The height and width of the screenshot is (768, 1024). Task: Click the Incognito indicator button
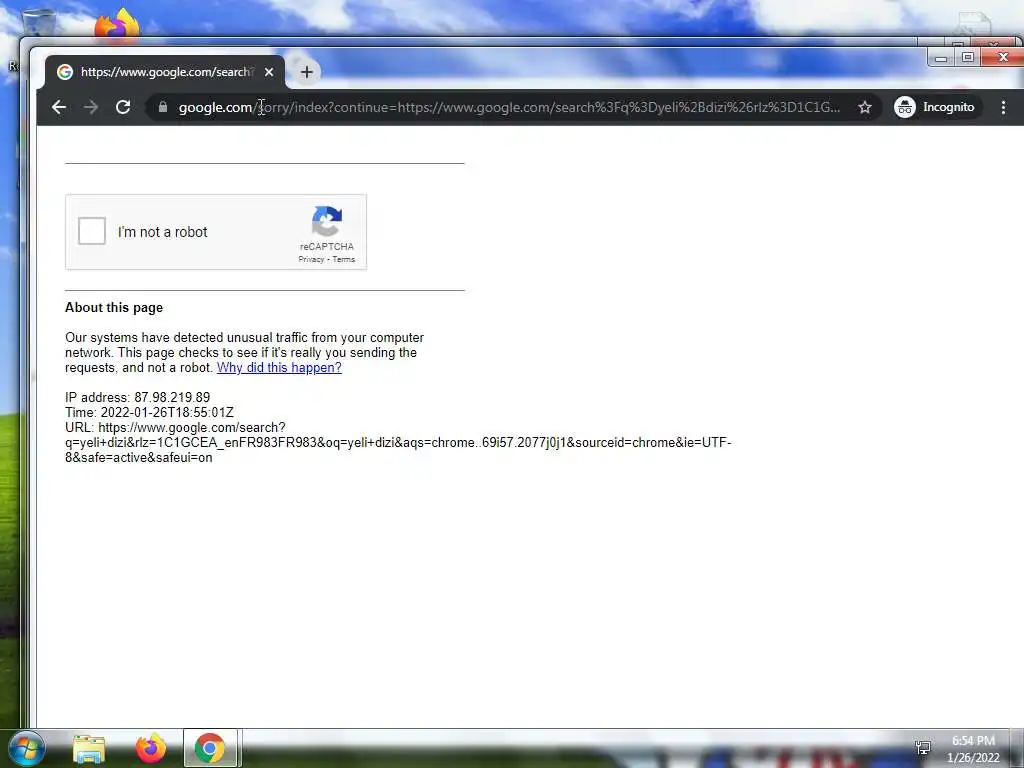point(935,107)
